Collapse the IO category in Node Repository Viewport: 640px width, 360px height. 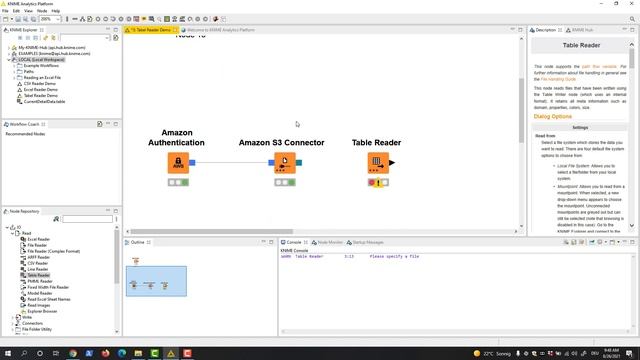7,227
